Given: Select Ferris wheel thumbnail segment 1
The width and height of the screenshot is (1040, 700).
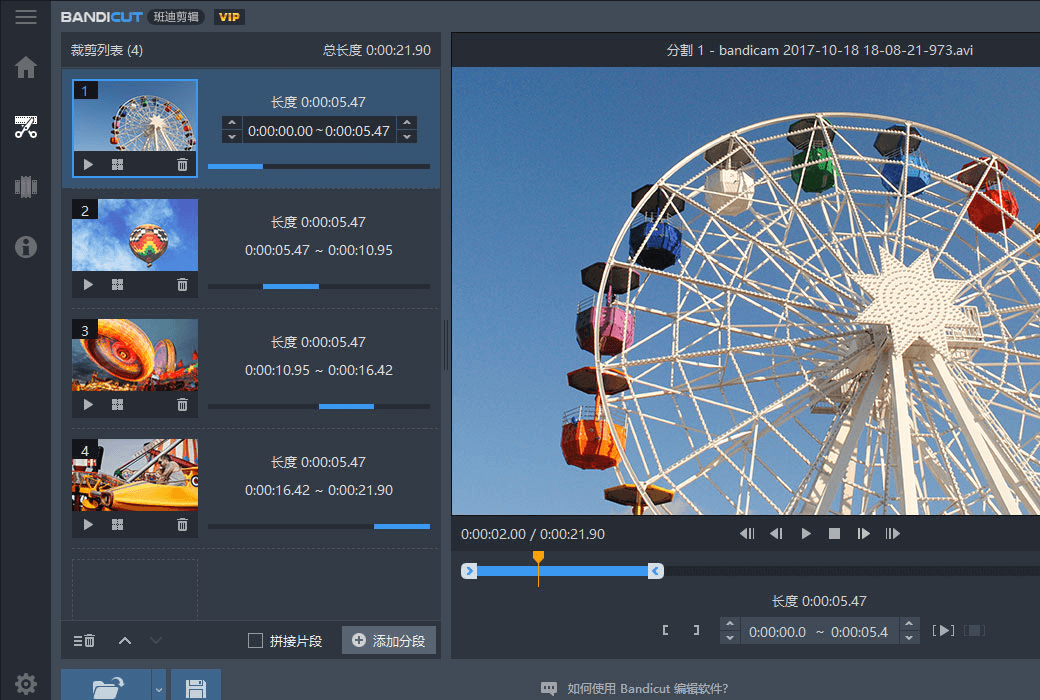Looking at the screenshot, I should 135,116.
